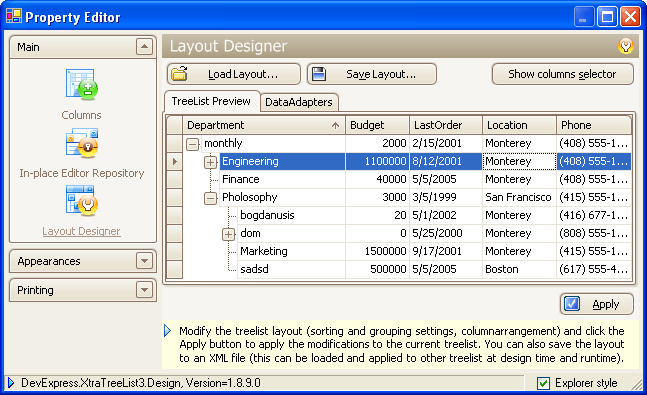
Task: Expand the dom tree node
Action: pos(229,234)
